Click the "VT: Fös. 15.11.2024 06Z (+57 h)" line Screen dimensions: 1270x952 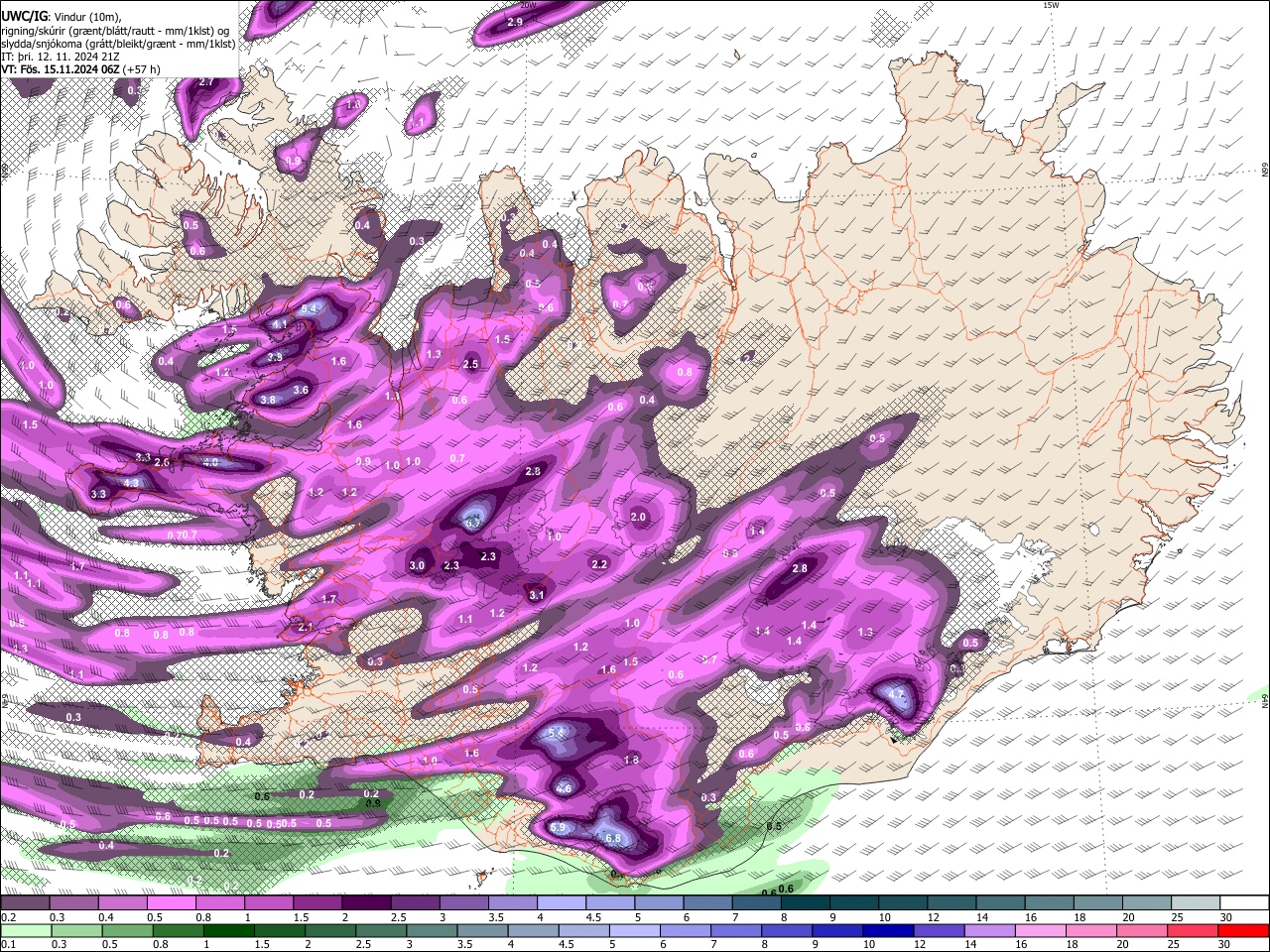pos(80,69)
